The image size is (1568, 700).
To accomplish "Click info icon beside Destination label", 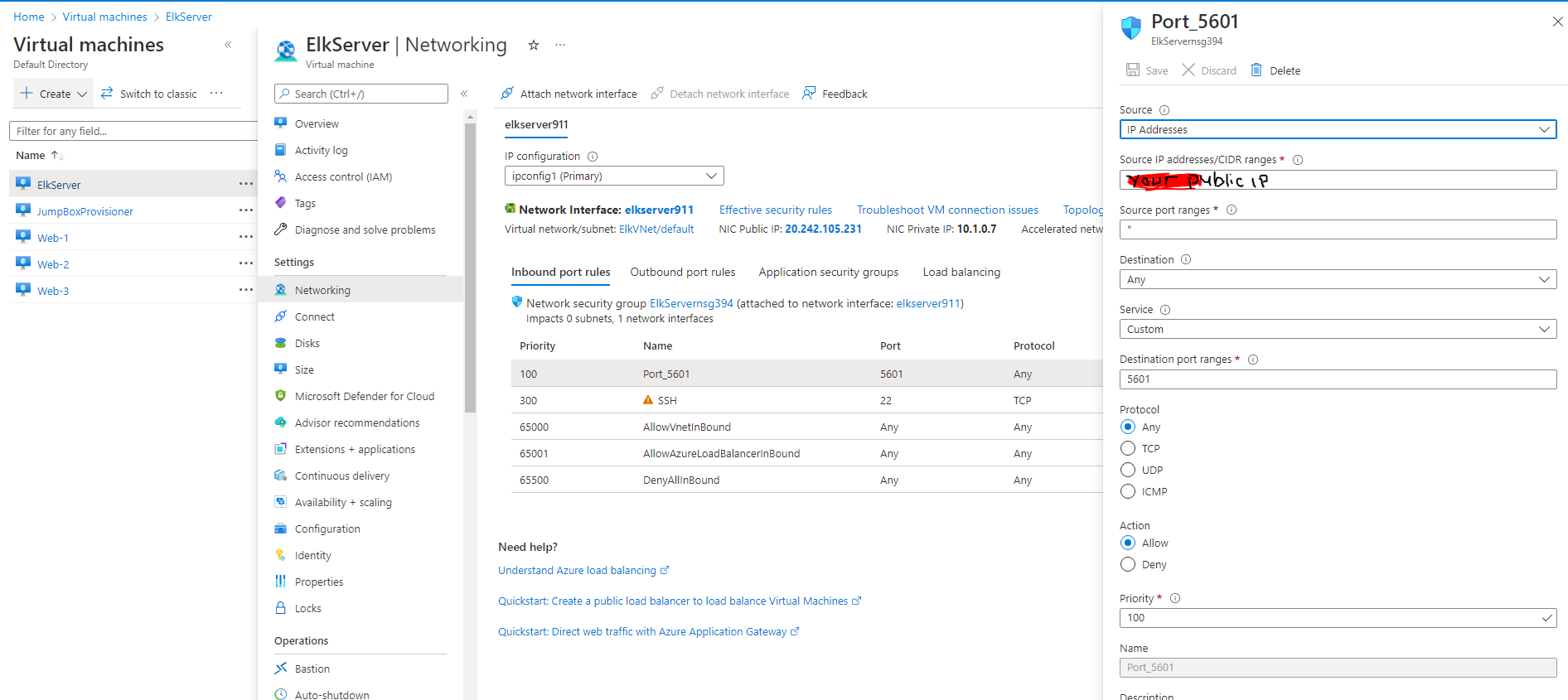I will tap(1186, 259).
